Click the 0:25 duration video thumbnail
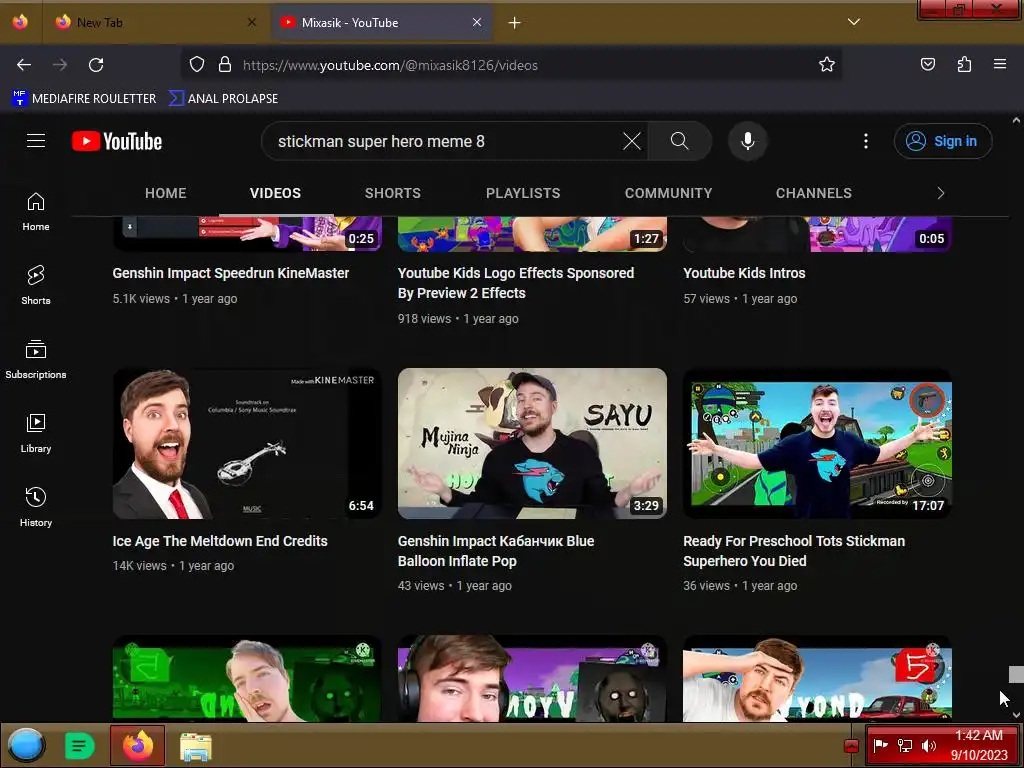The width and height of the screenshot is (1024, 768). coord(247,234)
